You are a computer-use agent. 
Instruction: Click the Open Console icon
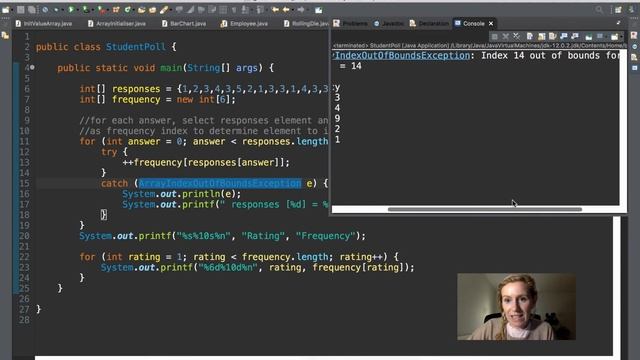[x=615, y=37]
